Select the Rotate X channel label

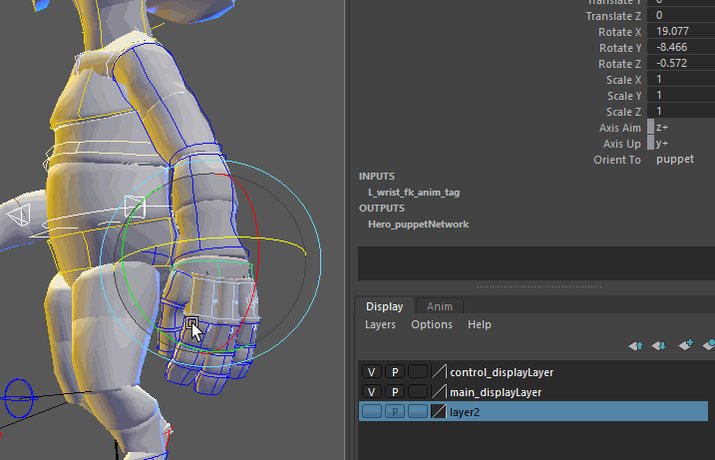coord(620,32)
